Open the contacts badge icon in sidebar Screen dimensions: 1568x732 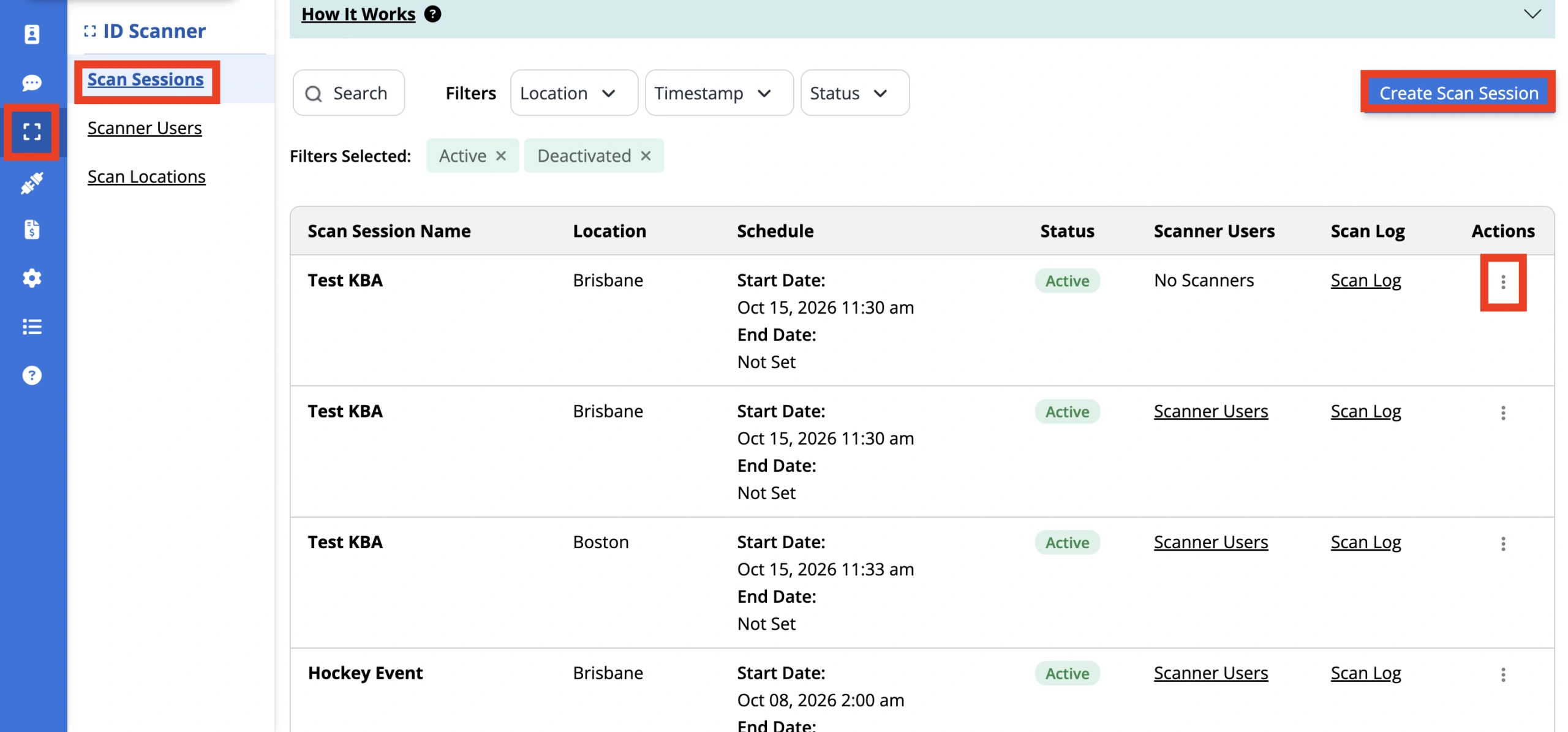click(x=32, y=34)
